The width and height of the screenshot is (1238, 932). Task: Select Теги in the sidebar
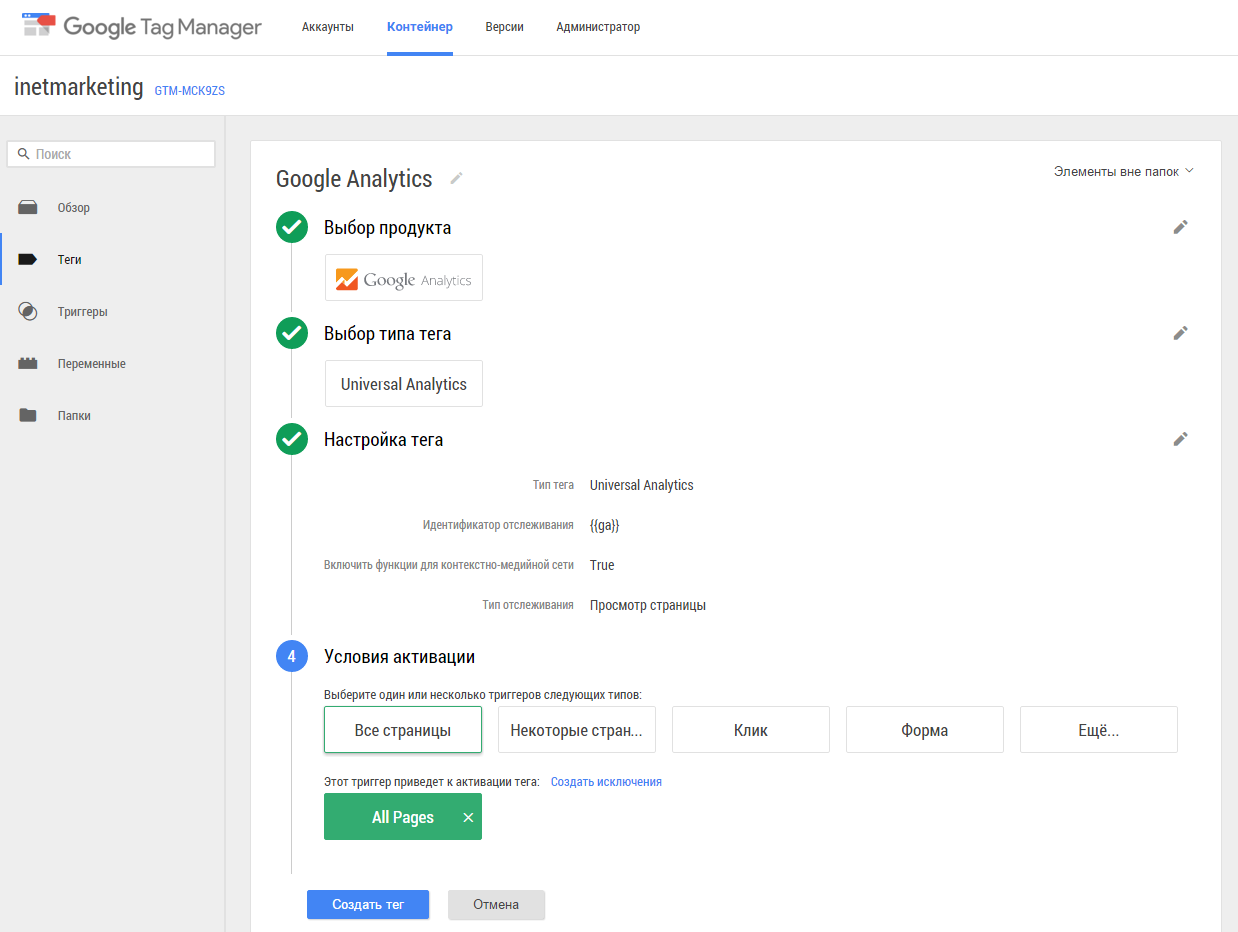tap(70, 260)
